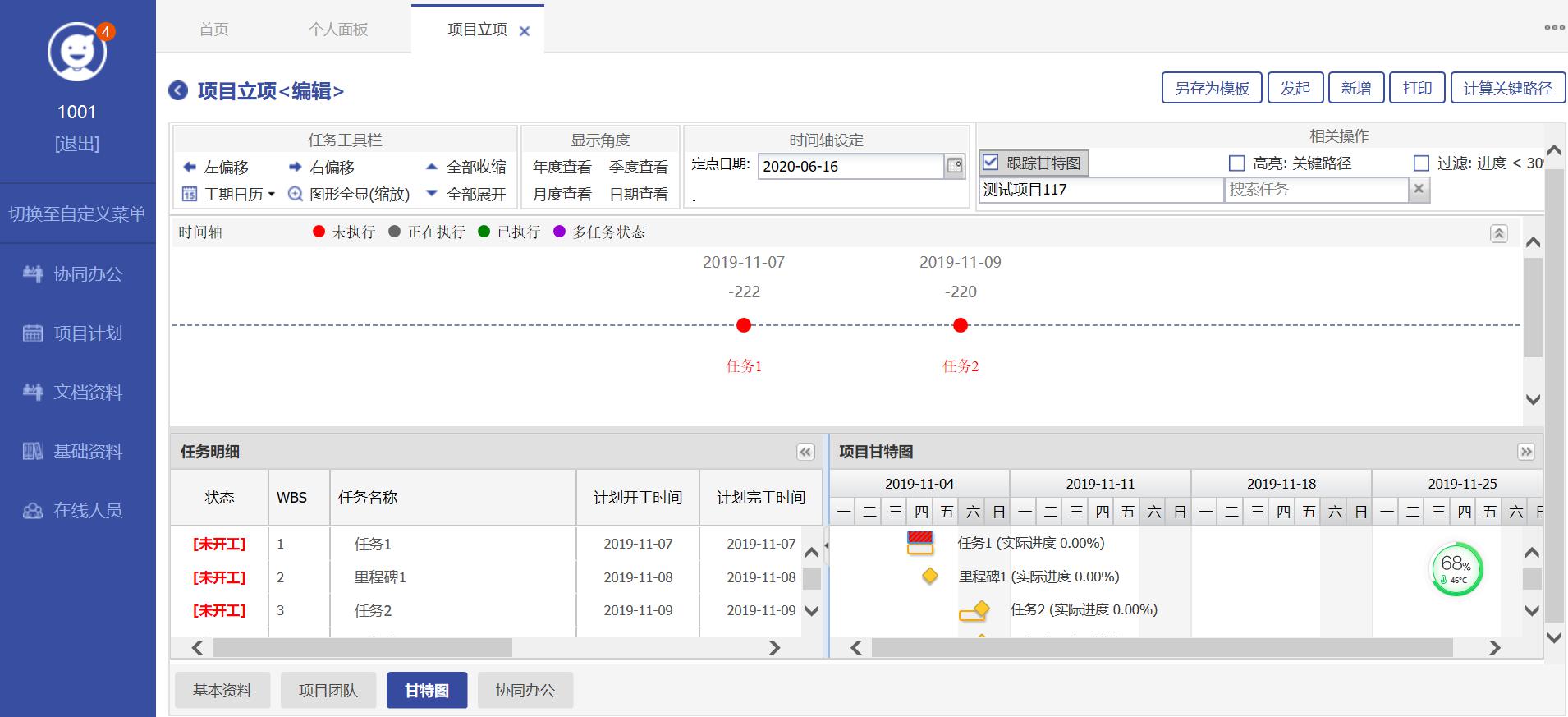This screenshot has width=1568, height=717.
Task: Click the user avatar with notification badge
Action: point(77,52)
